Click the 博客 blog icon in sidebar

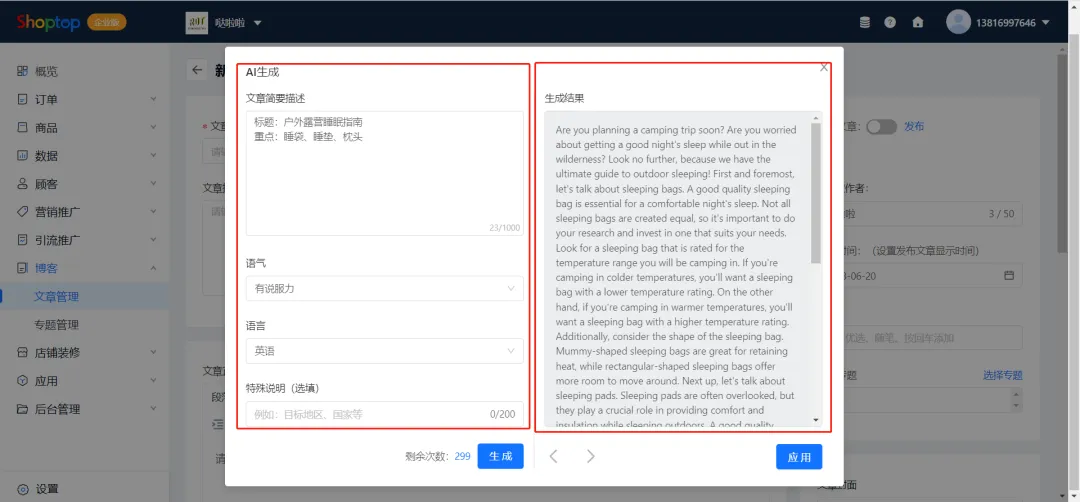pyautogui.click(x=23, y=268)
